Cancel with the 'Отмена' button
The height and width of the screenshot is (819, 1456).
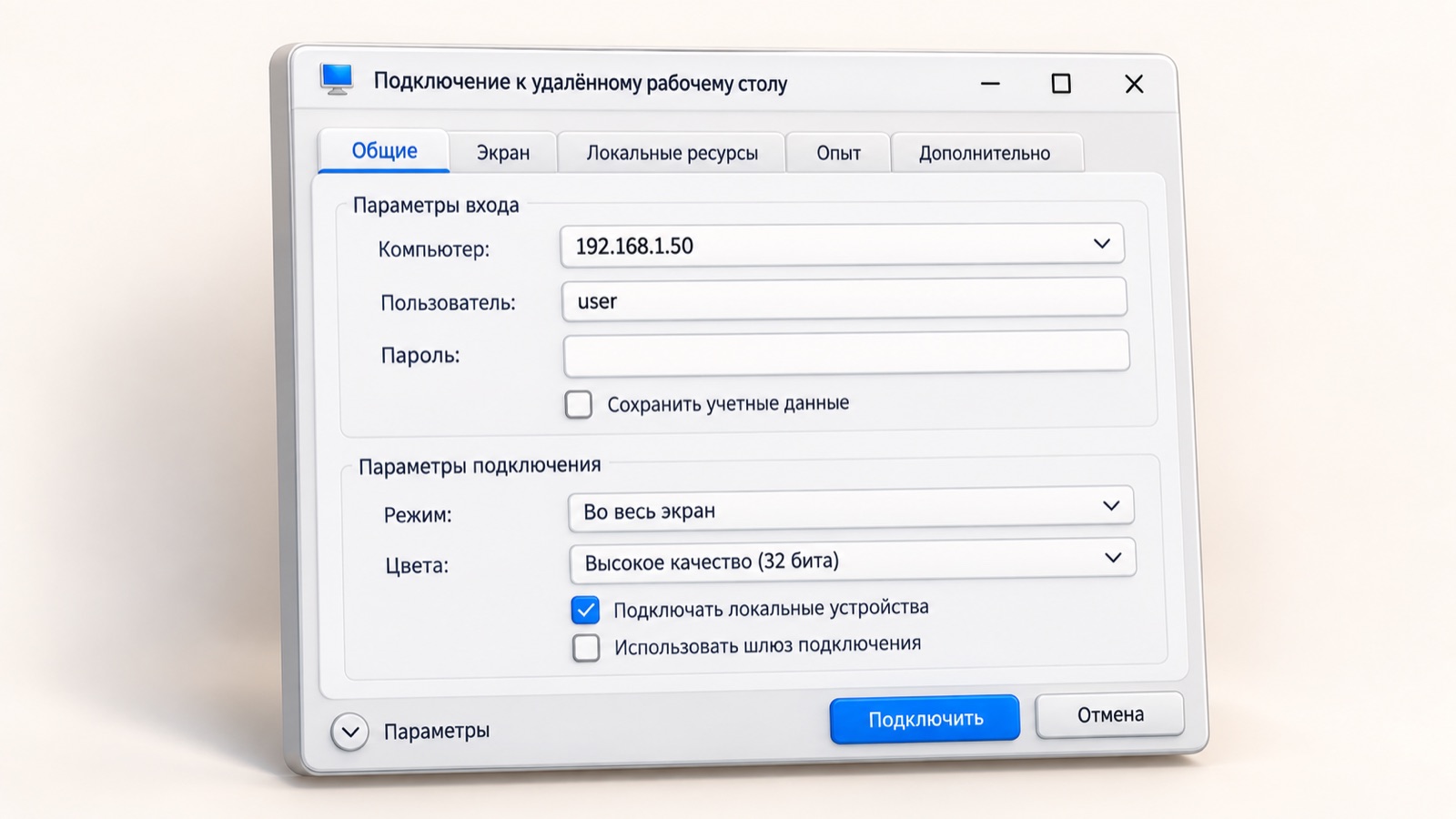1110,715
